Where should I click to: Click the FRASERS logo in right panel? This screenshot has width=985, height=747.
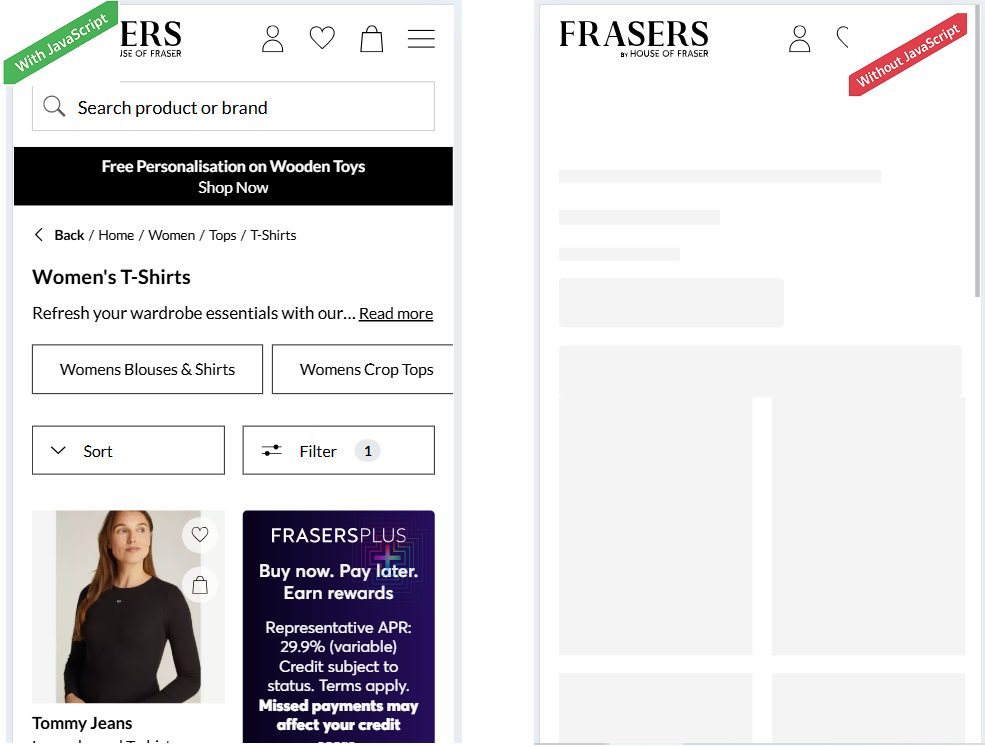[x=634, y=38]
